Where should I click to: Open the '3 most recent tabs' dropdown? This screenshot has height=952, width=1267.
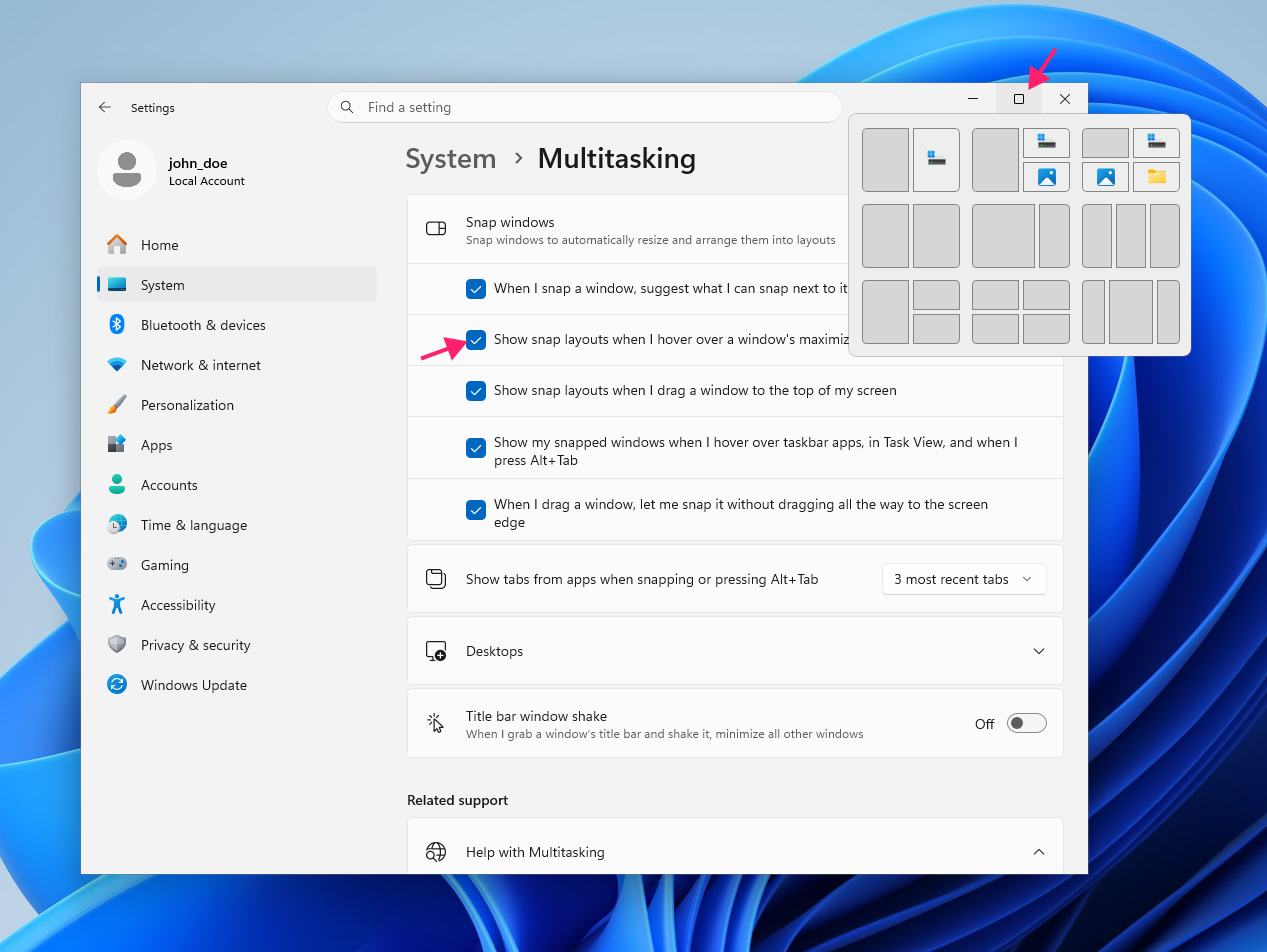[x=964, y=579]
